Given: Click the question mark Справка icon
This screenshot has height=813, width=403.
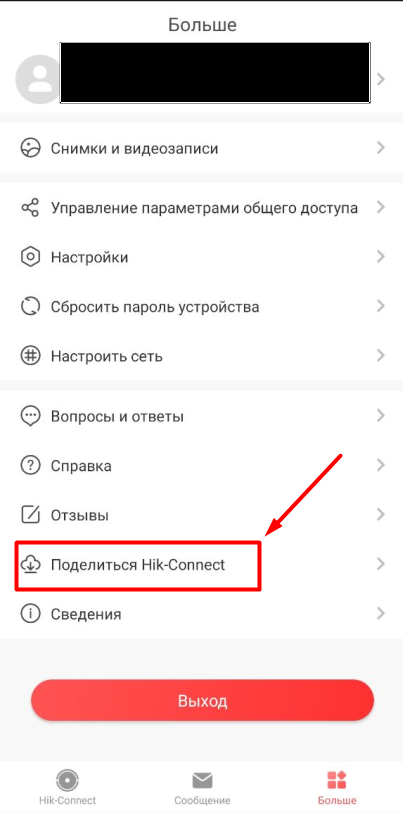Looking at the screenshot, I should (30, 466).
